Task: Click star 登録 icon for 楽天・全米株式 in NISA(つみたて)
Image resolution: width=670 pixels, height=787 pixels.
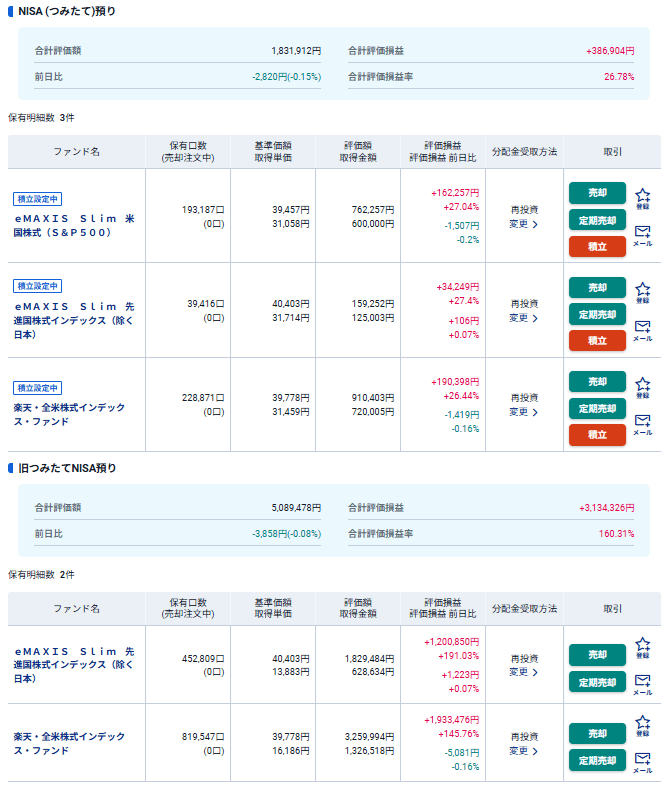Action: pyautogui.click(x=642, y=386)
